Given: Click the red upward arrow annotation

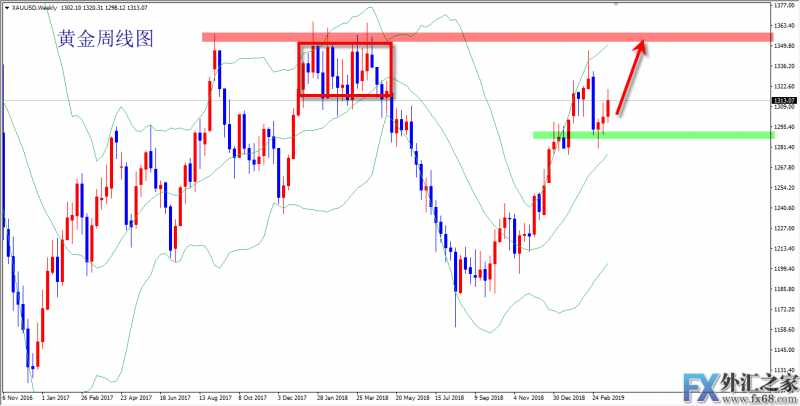Looking at the screenshot, I should pos(632,75).
